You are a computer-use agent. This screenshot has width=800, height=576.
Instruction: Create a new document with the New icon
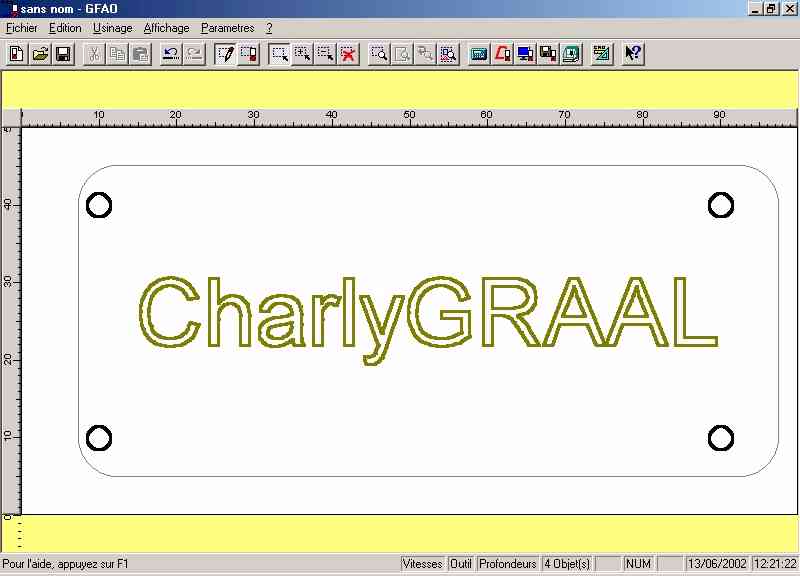(17, 54)
